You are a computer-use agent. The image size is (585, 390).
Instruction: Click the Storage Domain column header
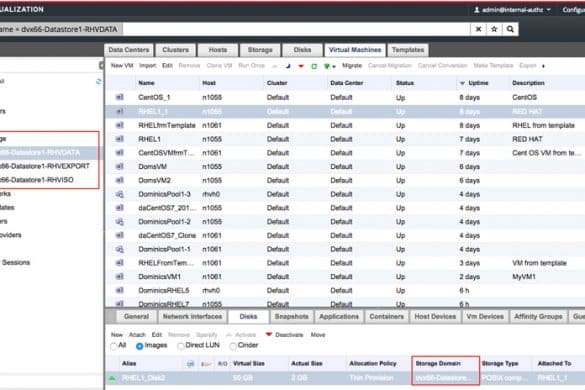[438, 364]
